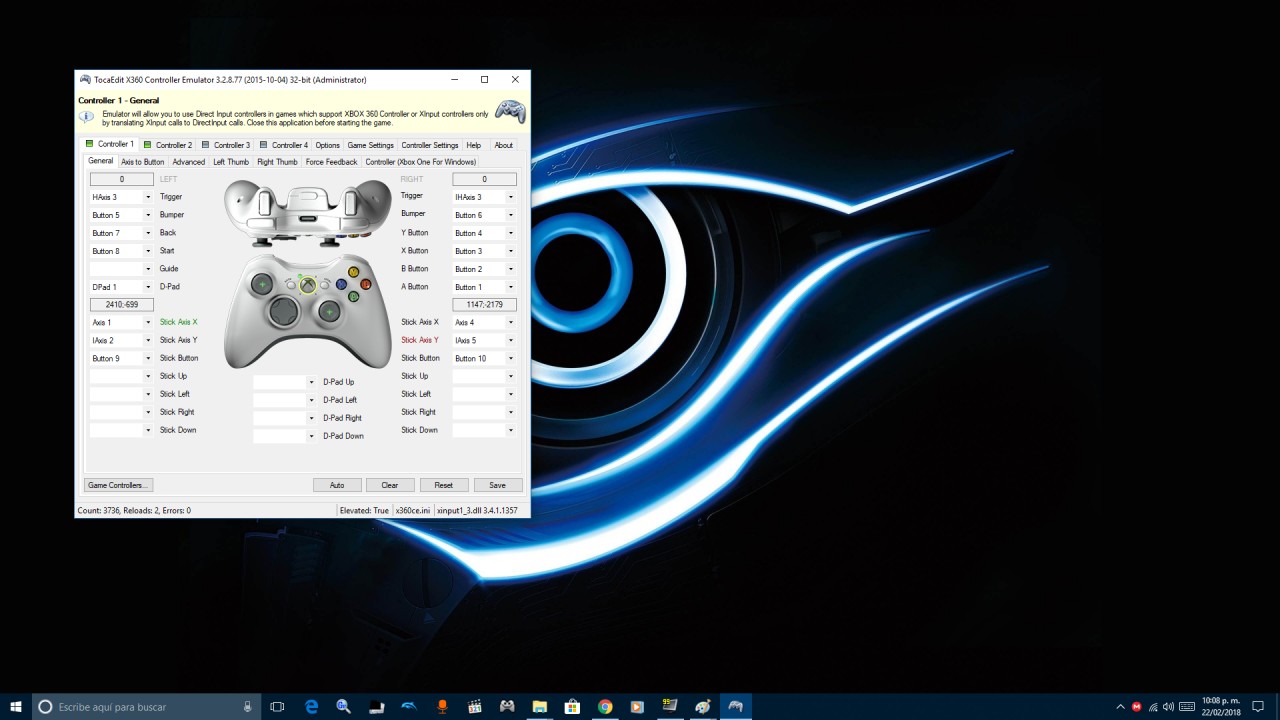
Task: Click the B button on the controller image
Action: pyautogui.click(x=365, y=284)
